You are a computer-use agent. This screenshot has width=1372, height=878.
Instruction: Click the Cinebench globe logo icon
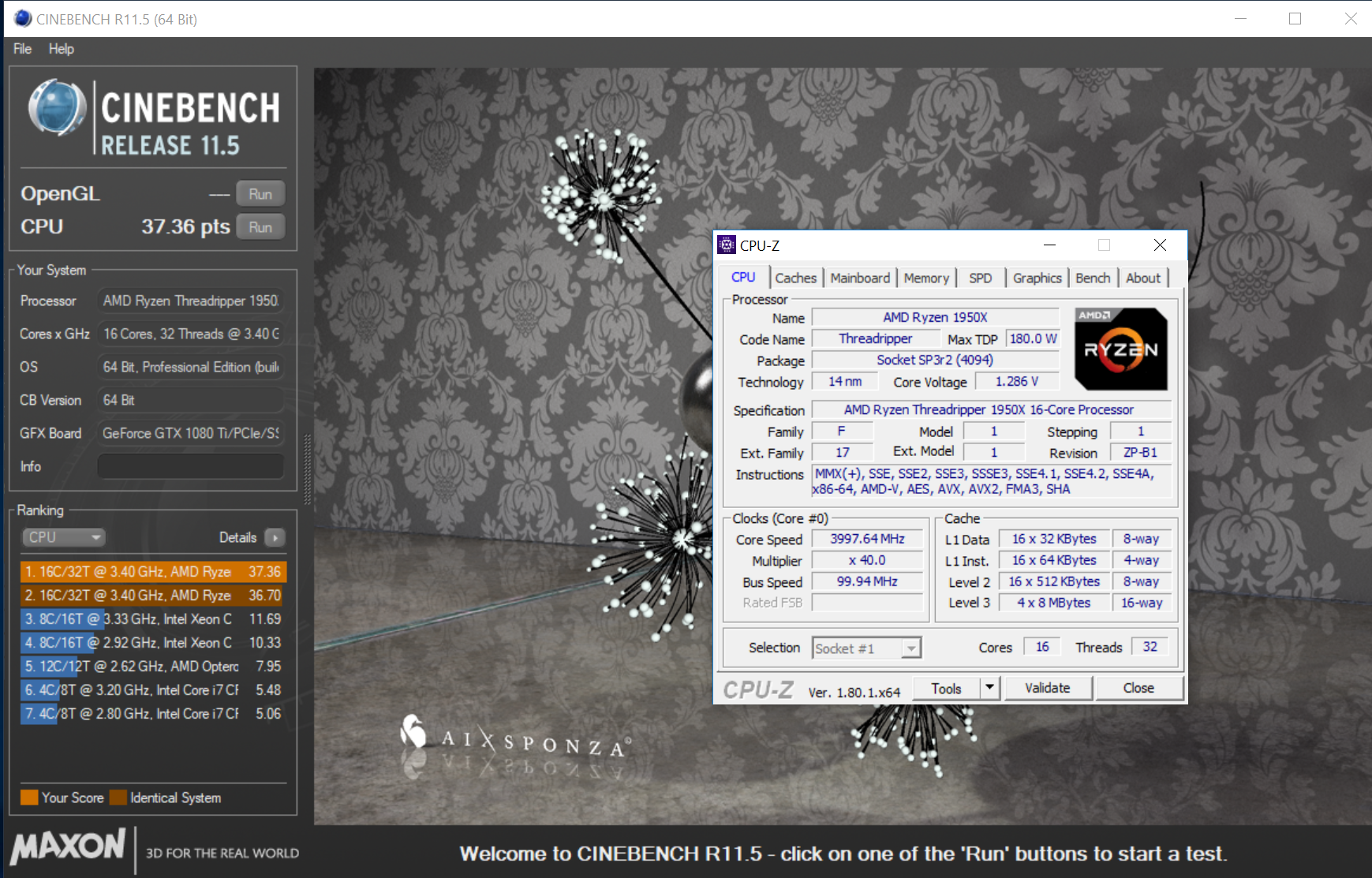click(57, 107)
